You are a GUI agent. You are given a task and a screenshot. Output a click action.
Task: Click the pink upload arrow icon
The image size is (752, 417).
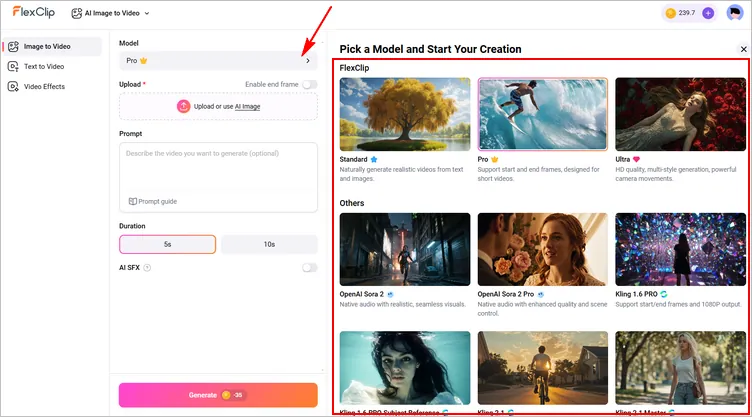[x=183, y=107]
